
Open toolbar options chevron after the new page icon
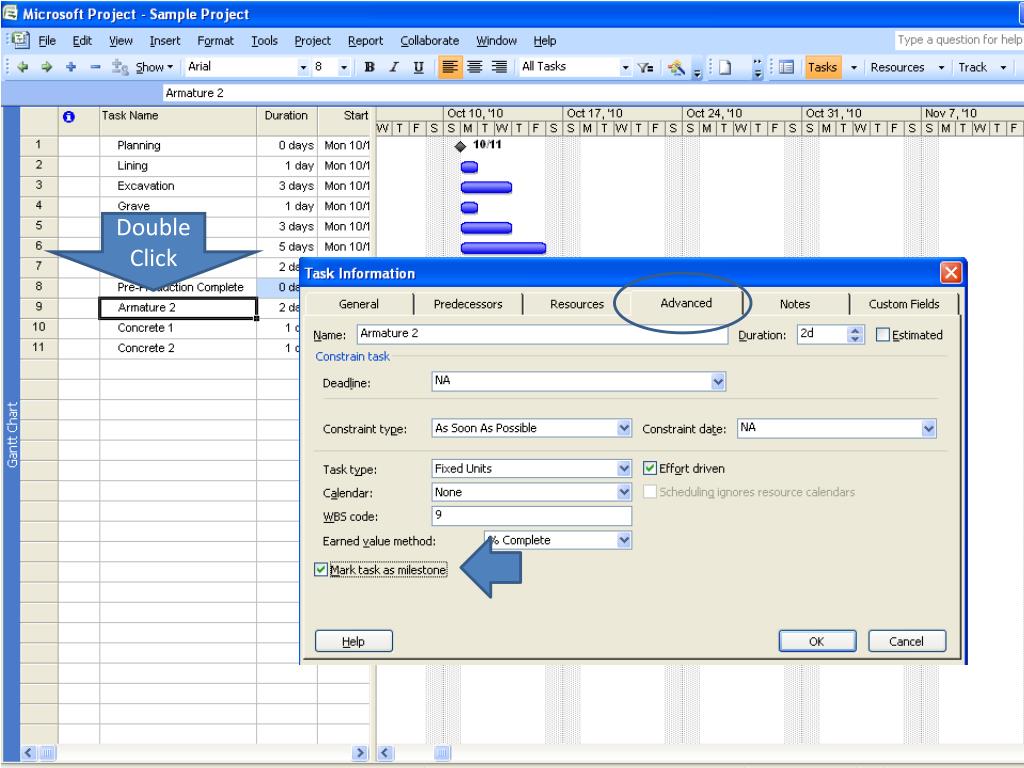point(758,67)
